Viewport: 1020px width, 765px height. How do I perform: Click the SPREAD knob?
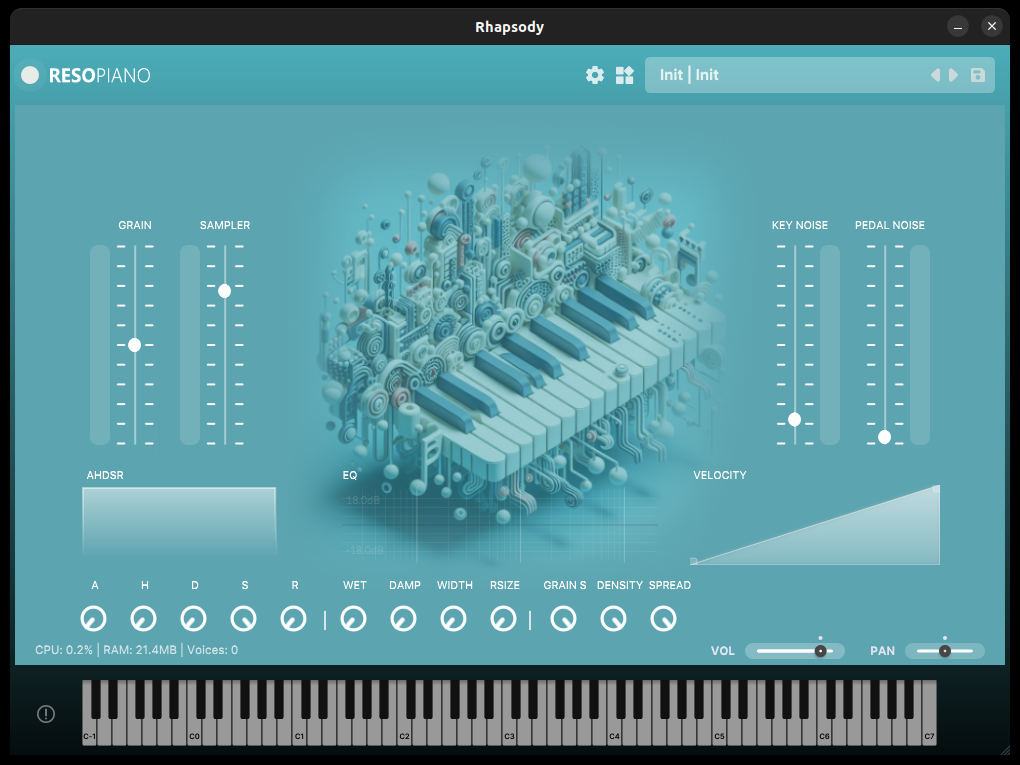[664, 619]
